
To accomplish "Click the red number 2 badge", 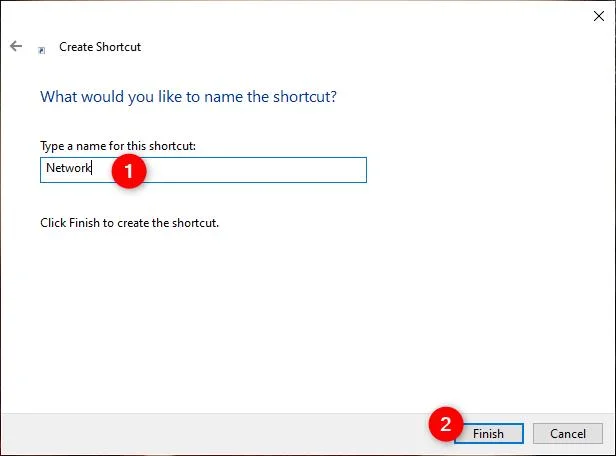I will tap(446, 424).
